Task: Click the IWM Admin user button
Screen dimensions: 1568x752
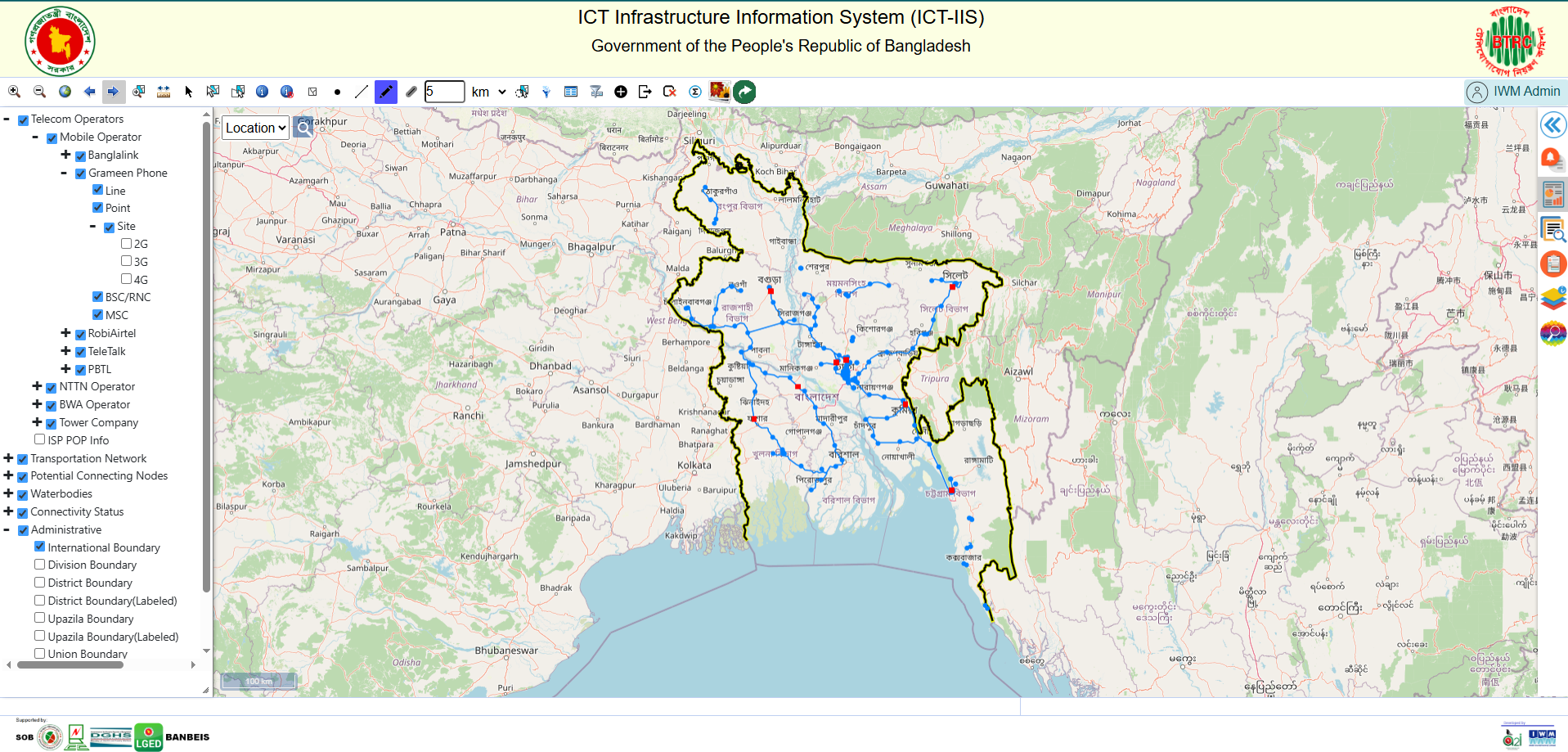Action: click(x=1513, y=92)
